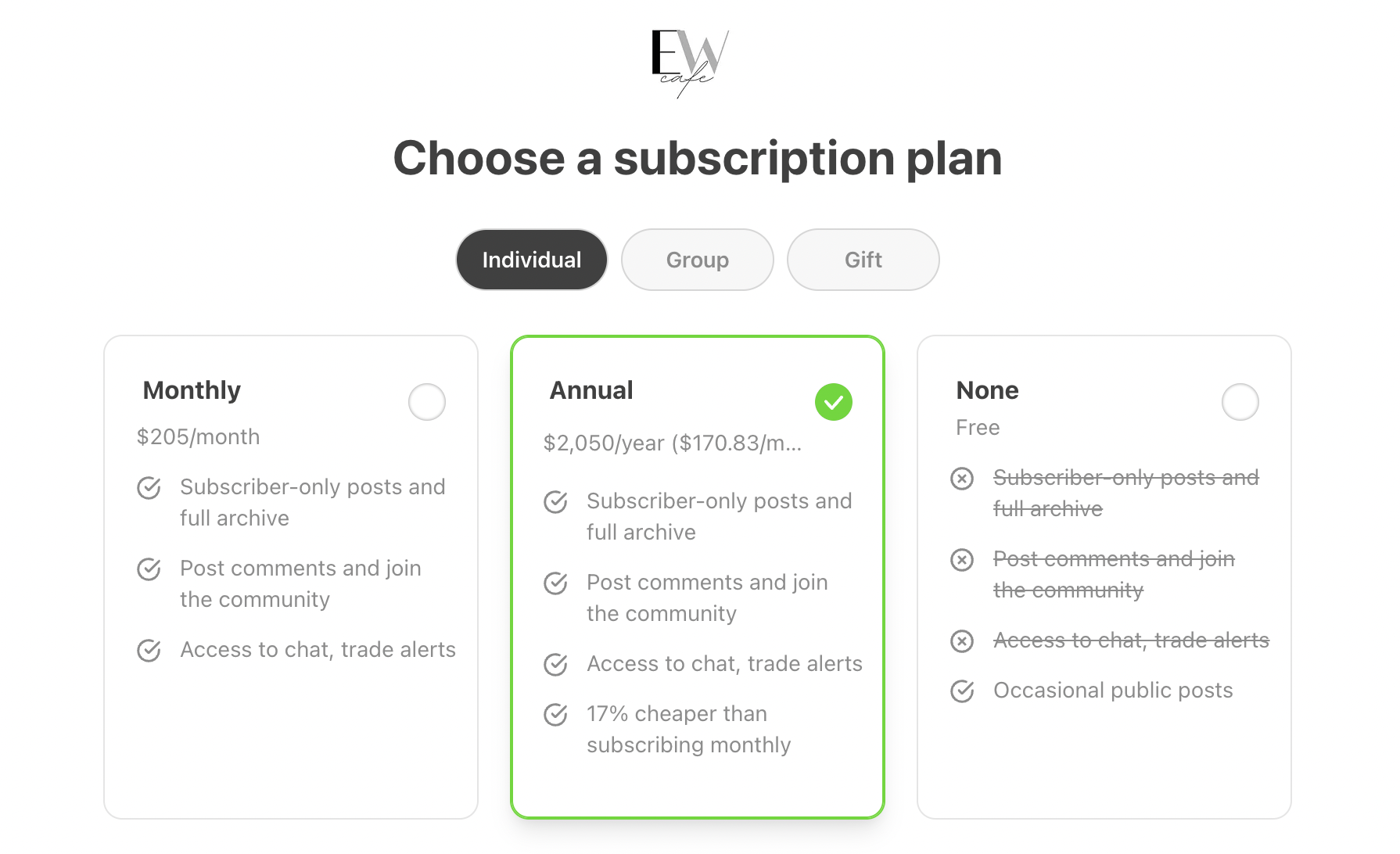Switch to the Group tab
1400x854 pixels.
click(697, 259)
